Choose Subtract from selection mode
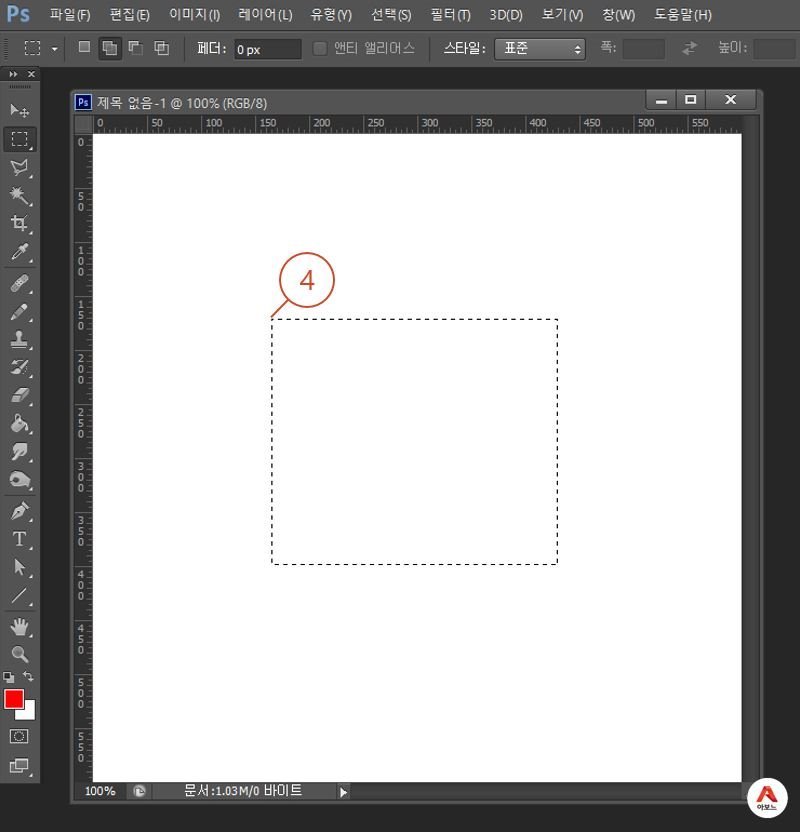This screenshot has width=800, height=832. 135,48
